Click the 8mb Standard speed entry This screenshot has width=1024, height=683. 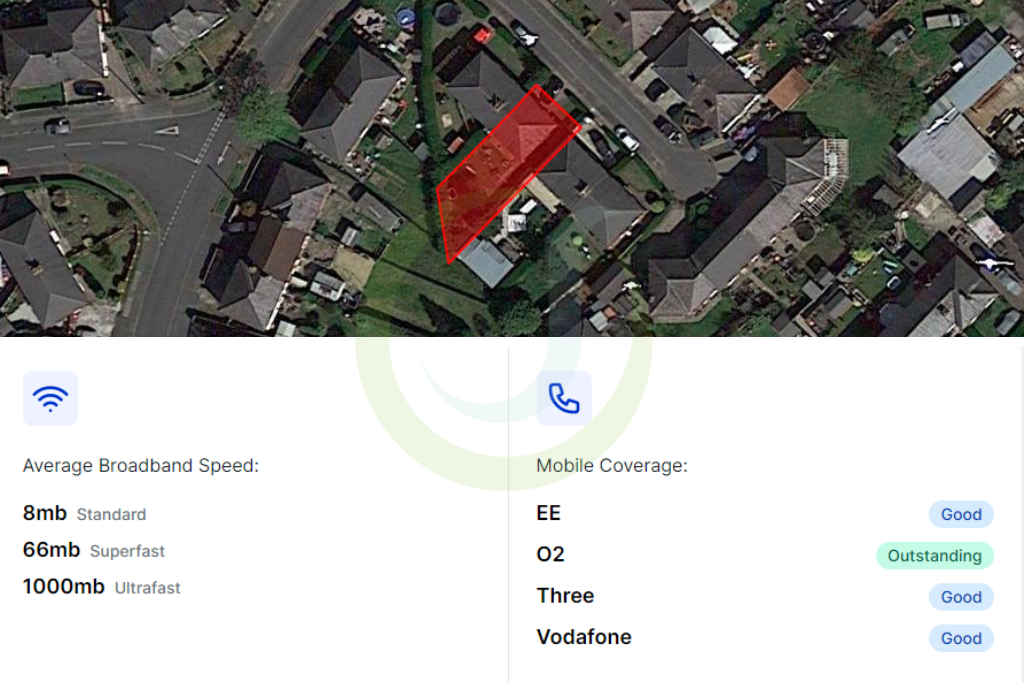[84, 513]
